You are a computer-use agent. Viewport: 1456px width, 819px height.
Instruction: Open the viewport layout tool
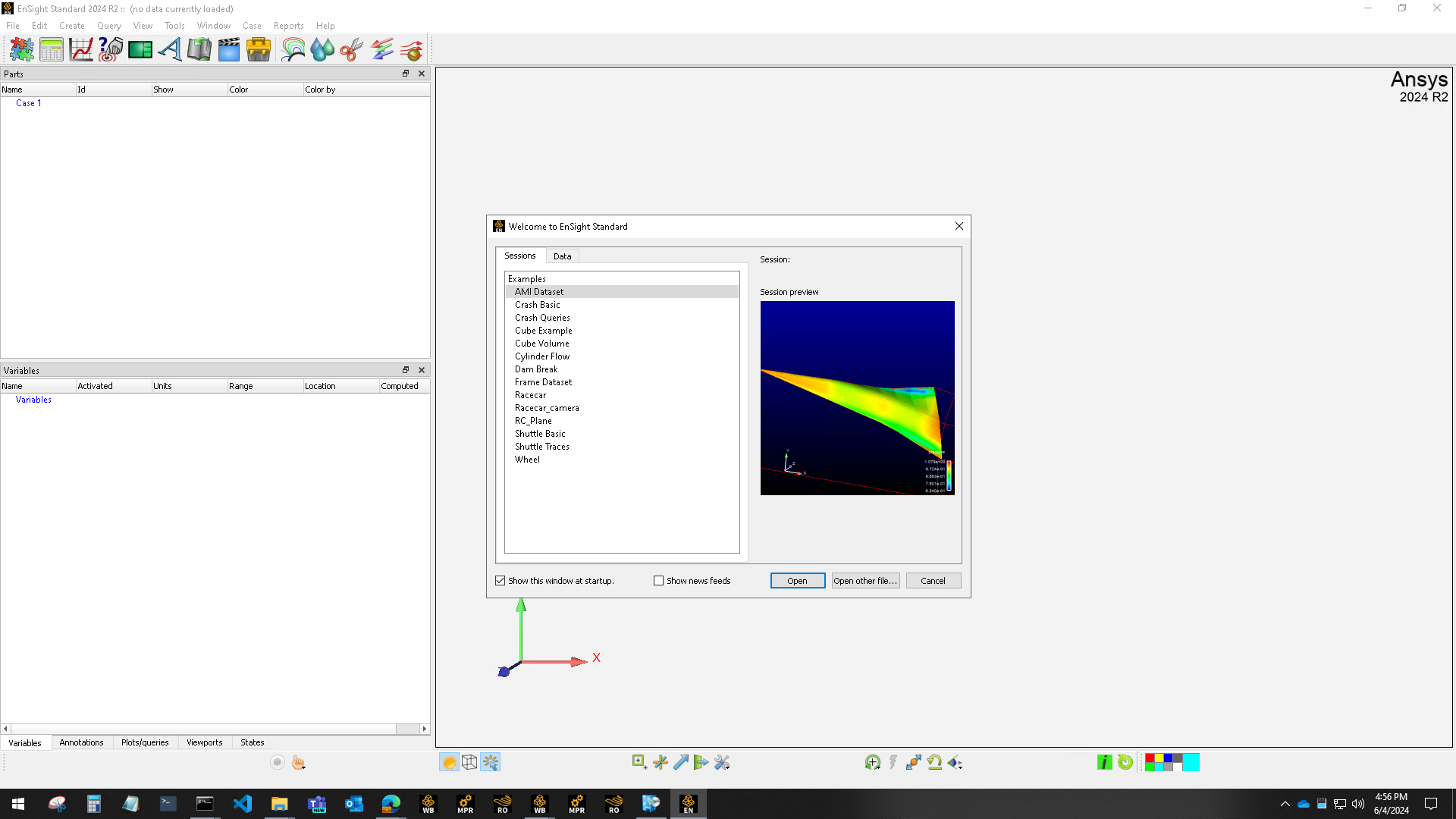pos(140,49)
